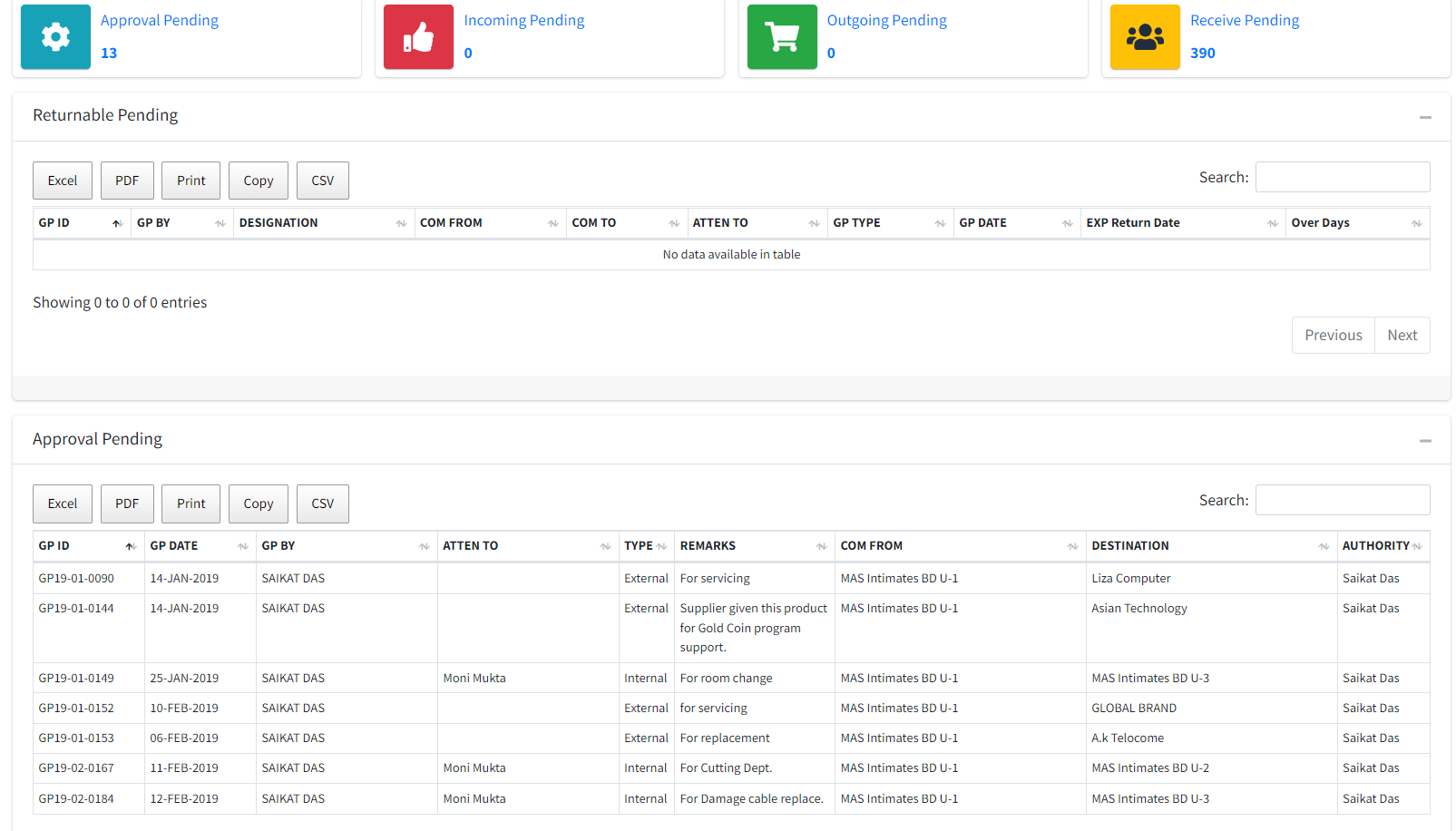This screenshot has width=1456, height=831.
Task: Open the Approval Pending link at top
Action: coord(159,21)
